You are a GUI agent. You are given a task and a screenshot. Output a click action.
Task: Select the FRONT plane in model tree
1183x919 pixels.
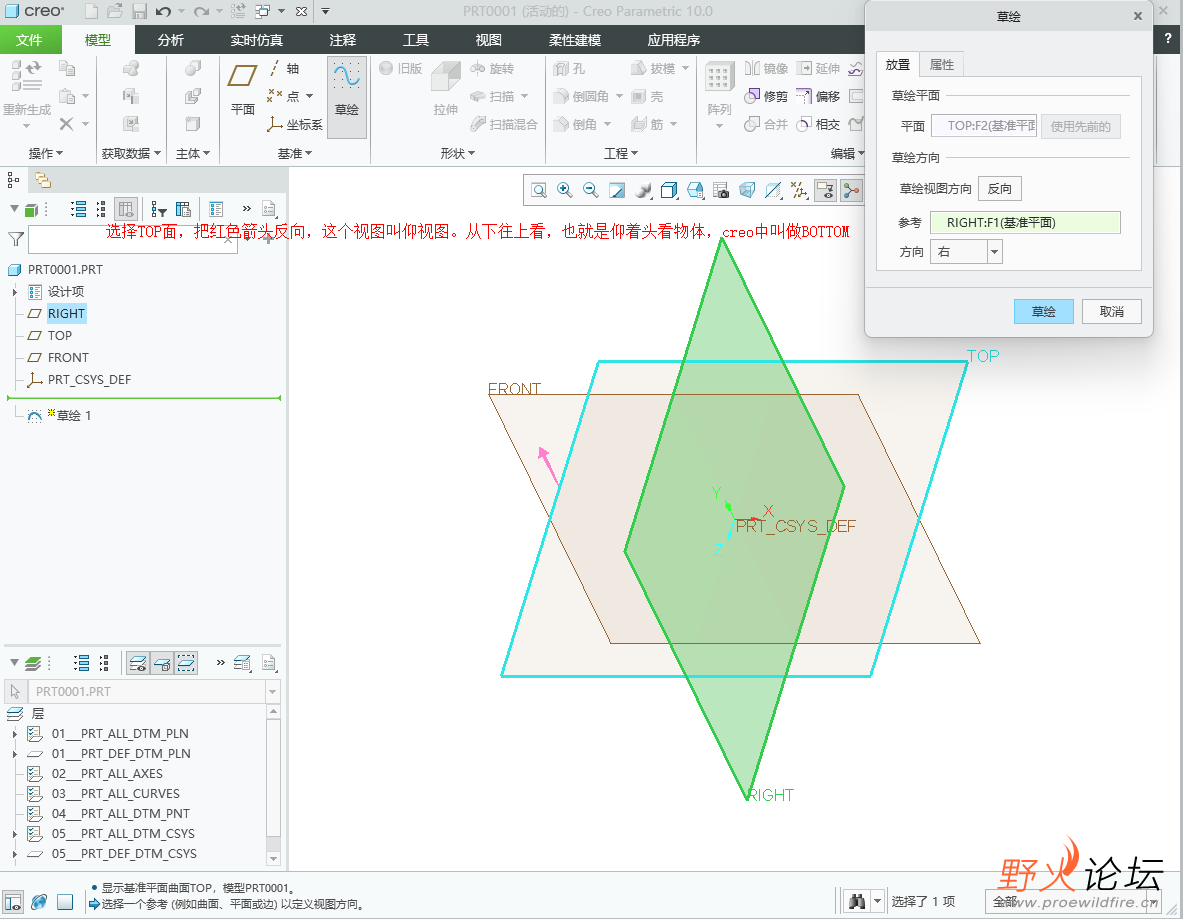[x=68, y=358]
